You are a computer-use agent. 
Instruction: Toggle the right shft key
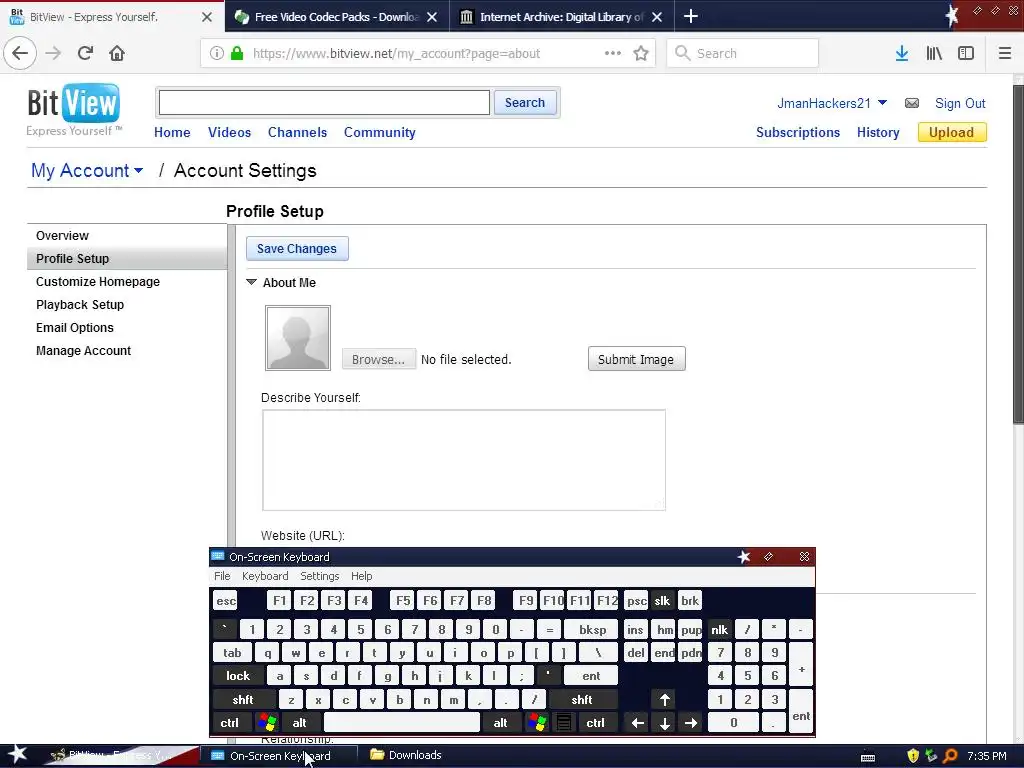tap(582, 699)
